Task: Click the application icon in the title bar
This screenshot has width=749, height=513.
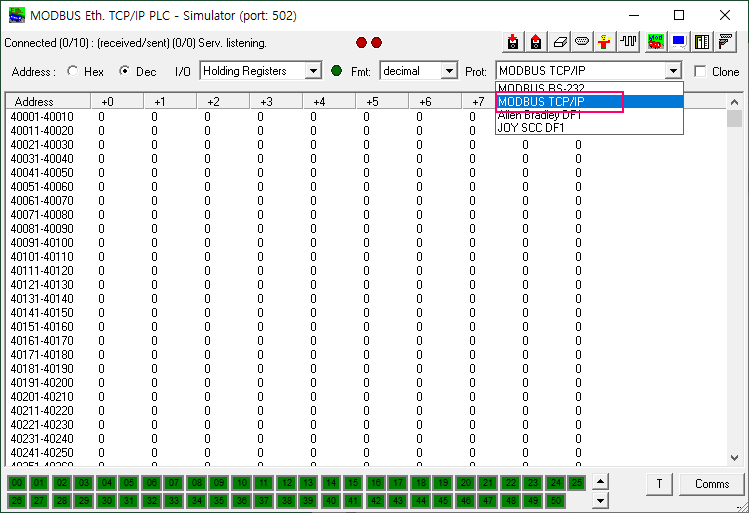Action: pyautogui.click(x=17, y=15)
